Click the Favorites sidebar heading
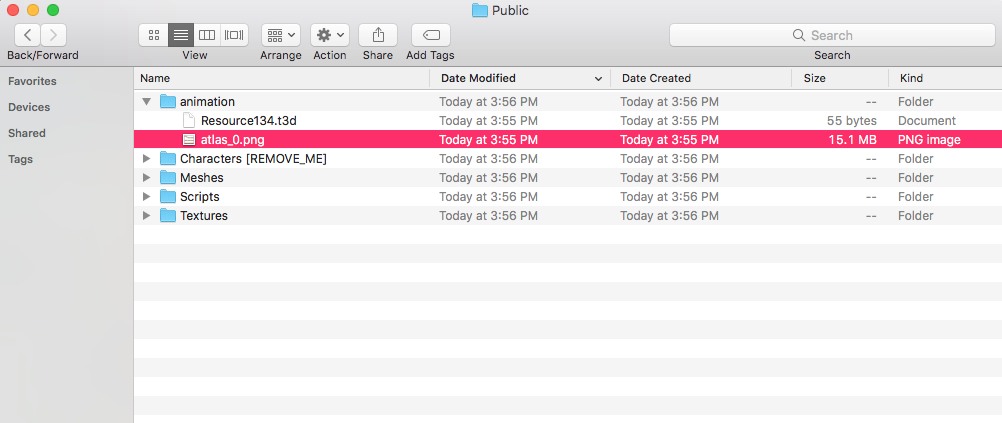The image size is (1002, 423). [32, 81]
